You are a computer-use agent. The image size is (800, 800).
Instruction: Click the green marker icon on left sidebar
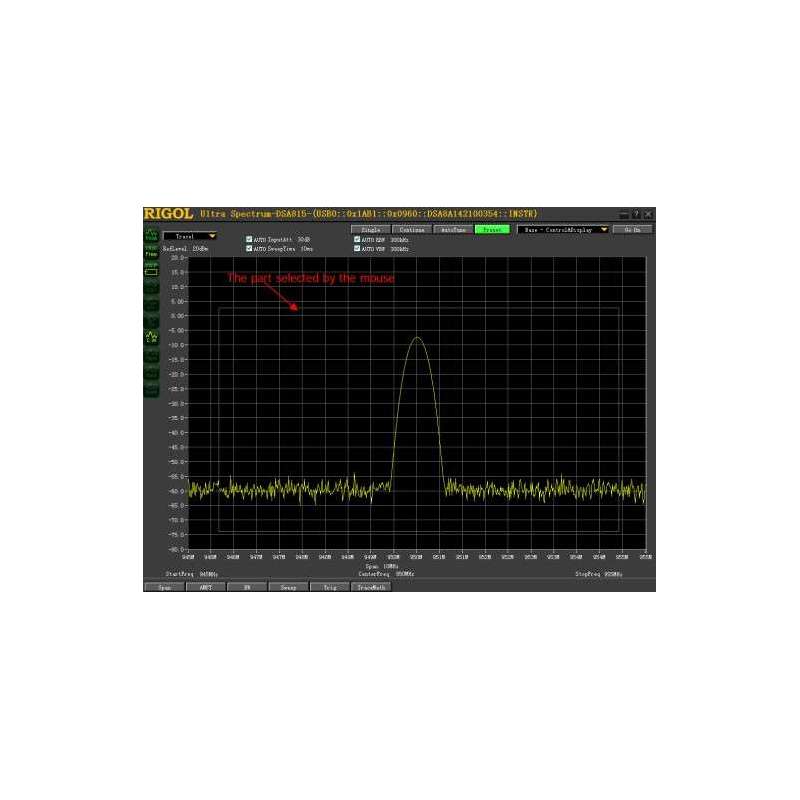(153, 335)
